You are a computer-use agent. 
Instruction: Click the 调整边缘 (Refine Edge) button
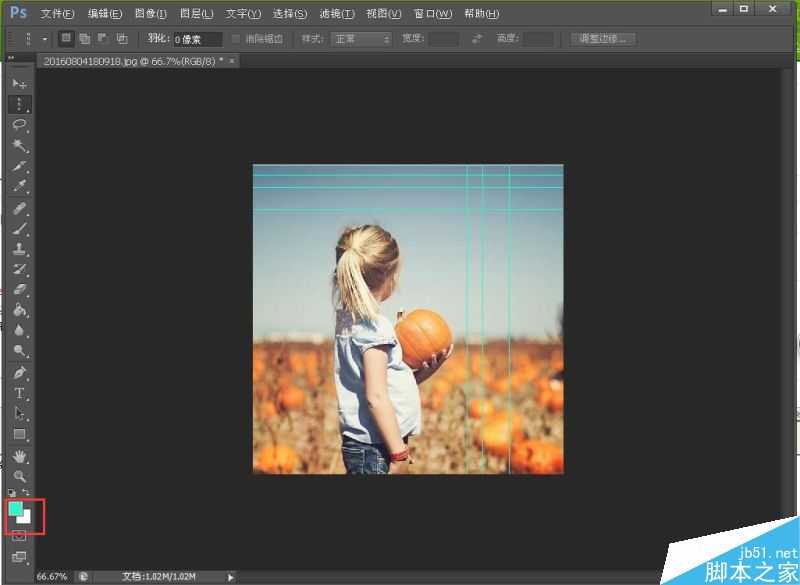click(603, 39)
